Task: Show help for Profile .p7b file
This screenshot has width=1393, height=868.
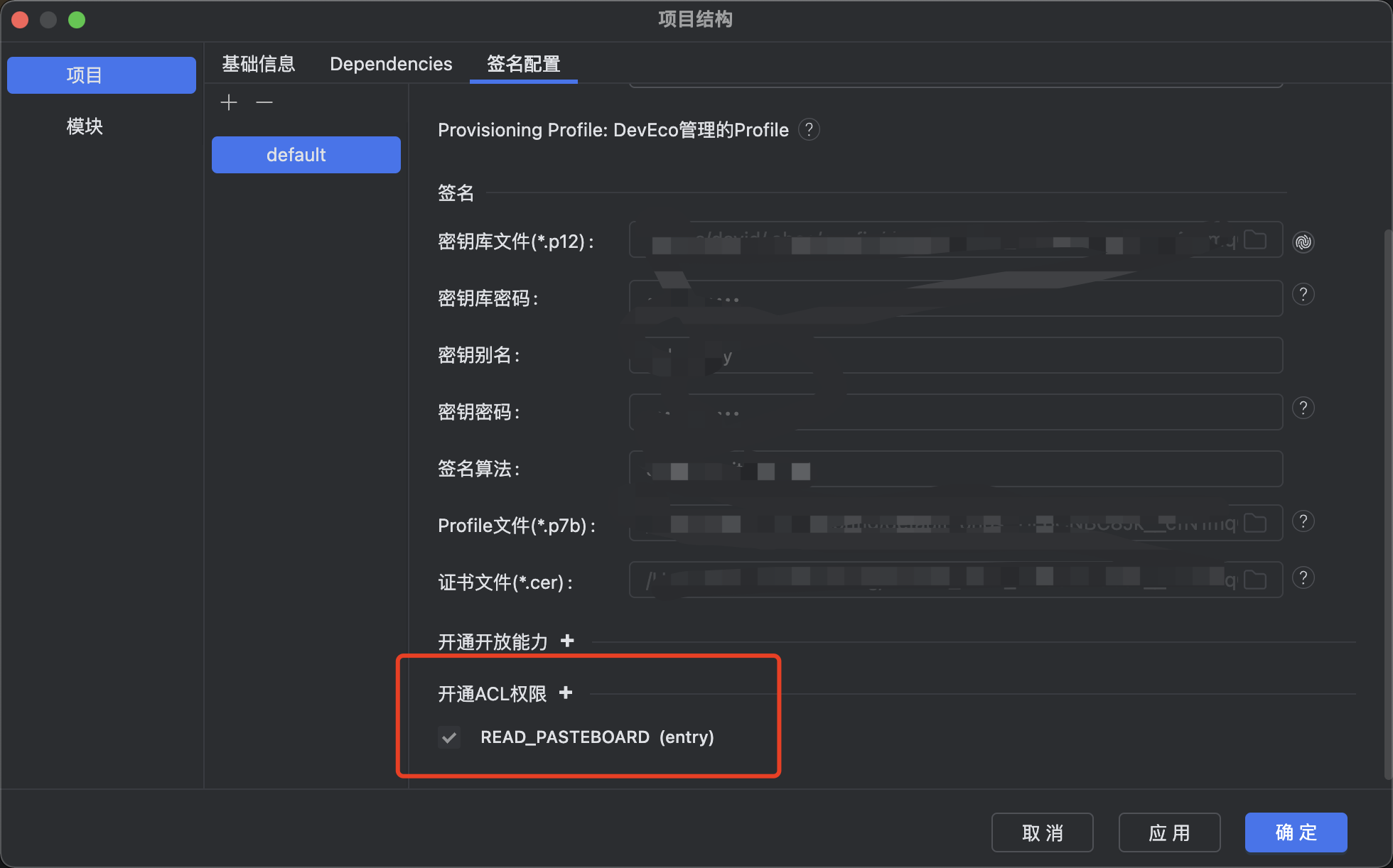Action: 1303,521
